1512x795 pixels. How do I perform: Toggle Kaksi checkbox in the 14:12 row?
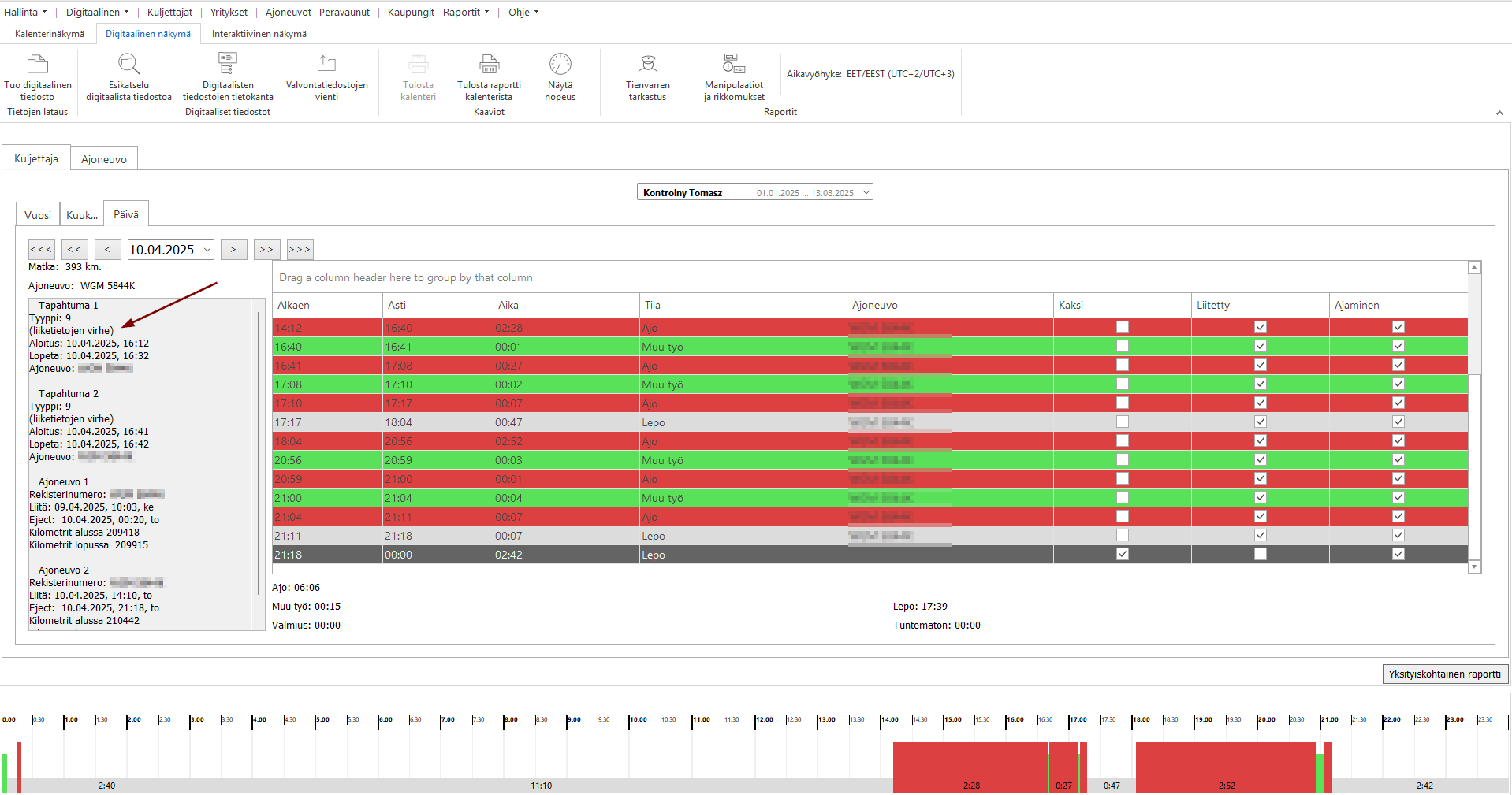[1123, 327]
